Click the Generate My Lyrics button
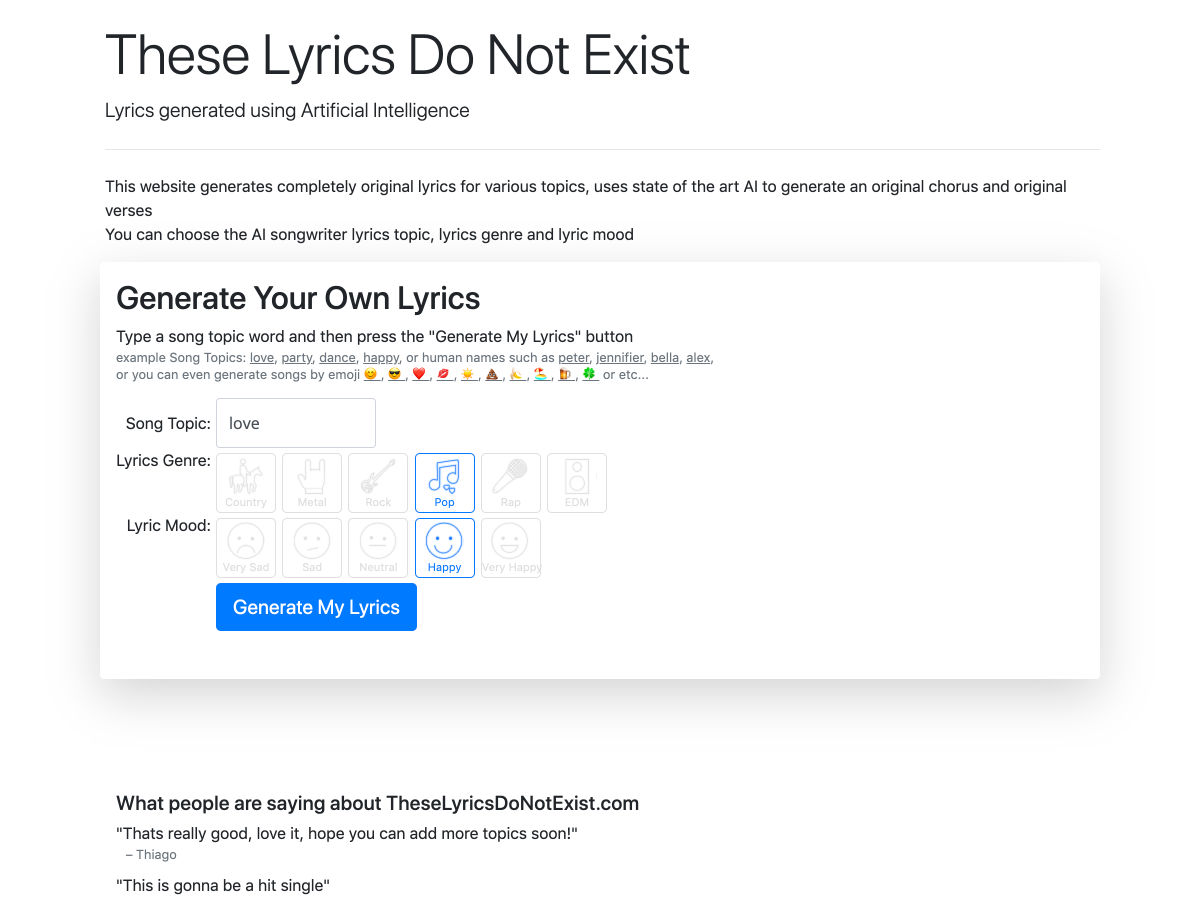Viewport: 1200px width, 900px height. [x=316, y=607]
